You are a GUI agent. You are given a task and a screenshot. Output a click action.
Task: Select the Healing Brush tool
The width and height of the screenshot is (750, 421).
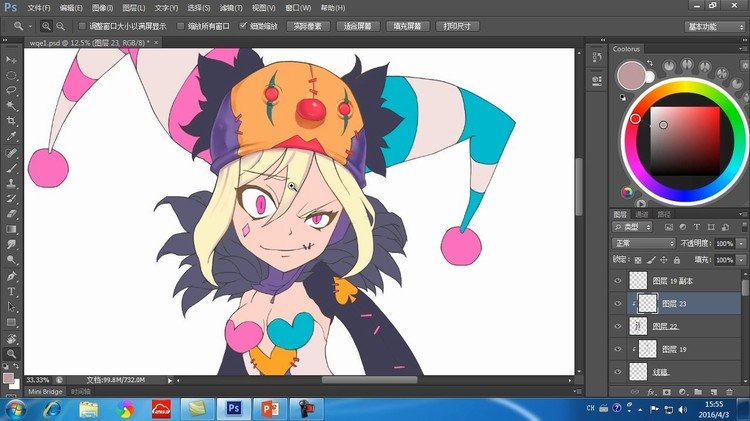pyautogui.click(x=11, y=153)
